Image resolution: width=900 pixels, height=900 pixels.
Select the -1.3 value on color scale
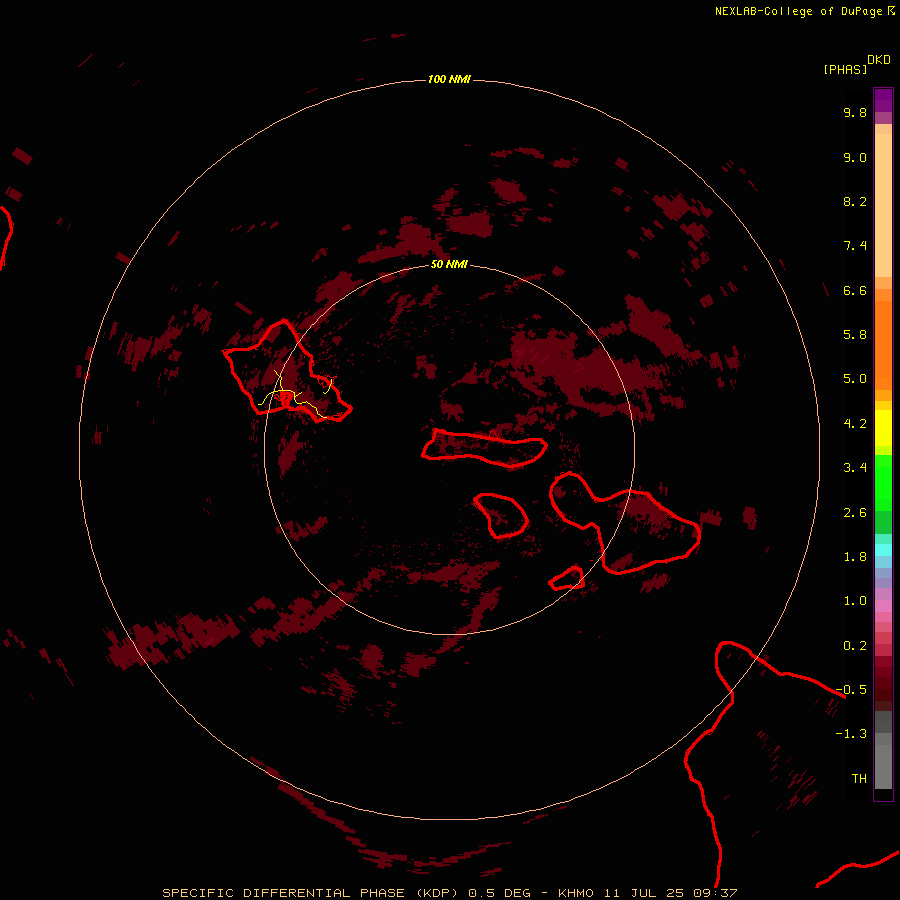[x=851, y=734]
